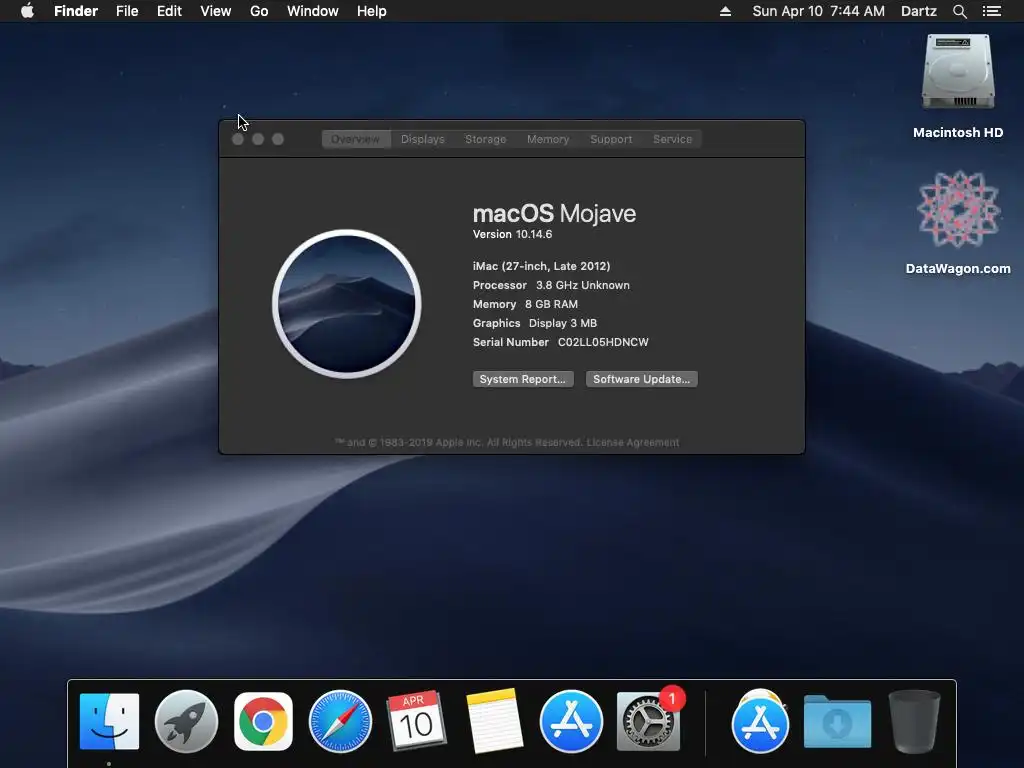
Task: Open the Window menu
Action: coord(312,11)
